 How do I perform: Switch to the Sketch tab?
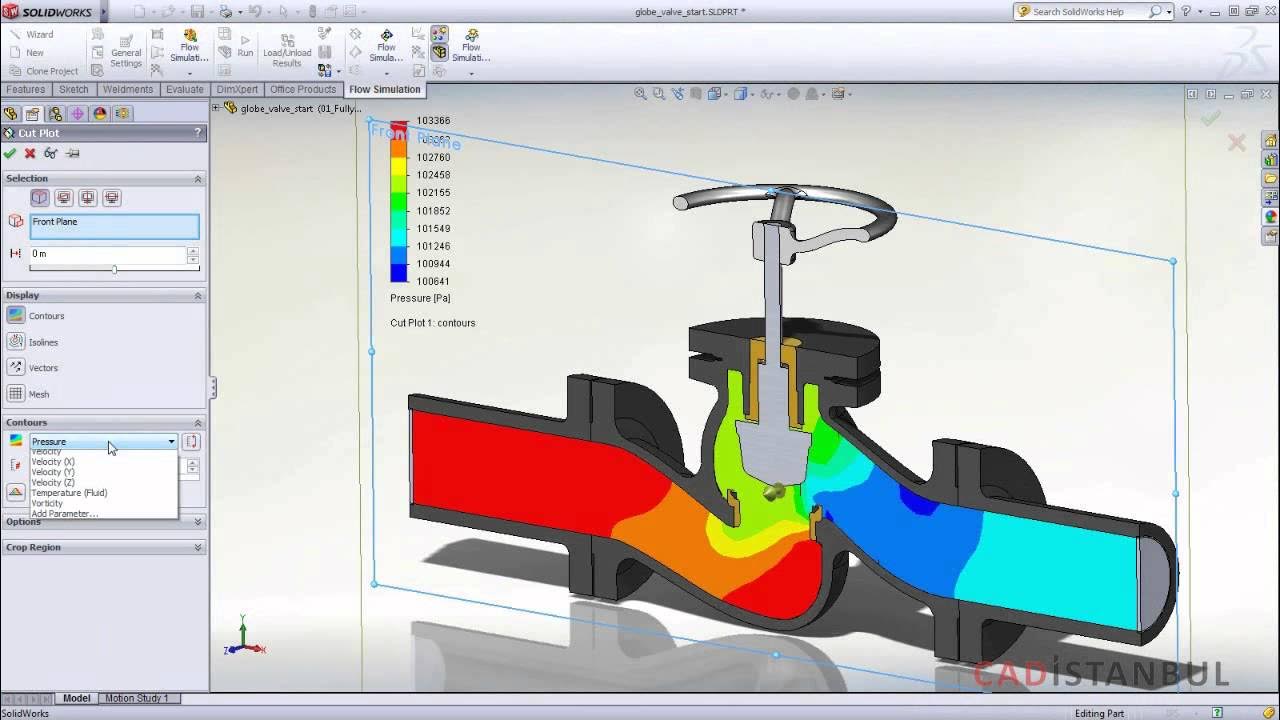point(74,89)
